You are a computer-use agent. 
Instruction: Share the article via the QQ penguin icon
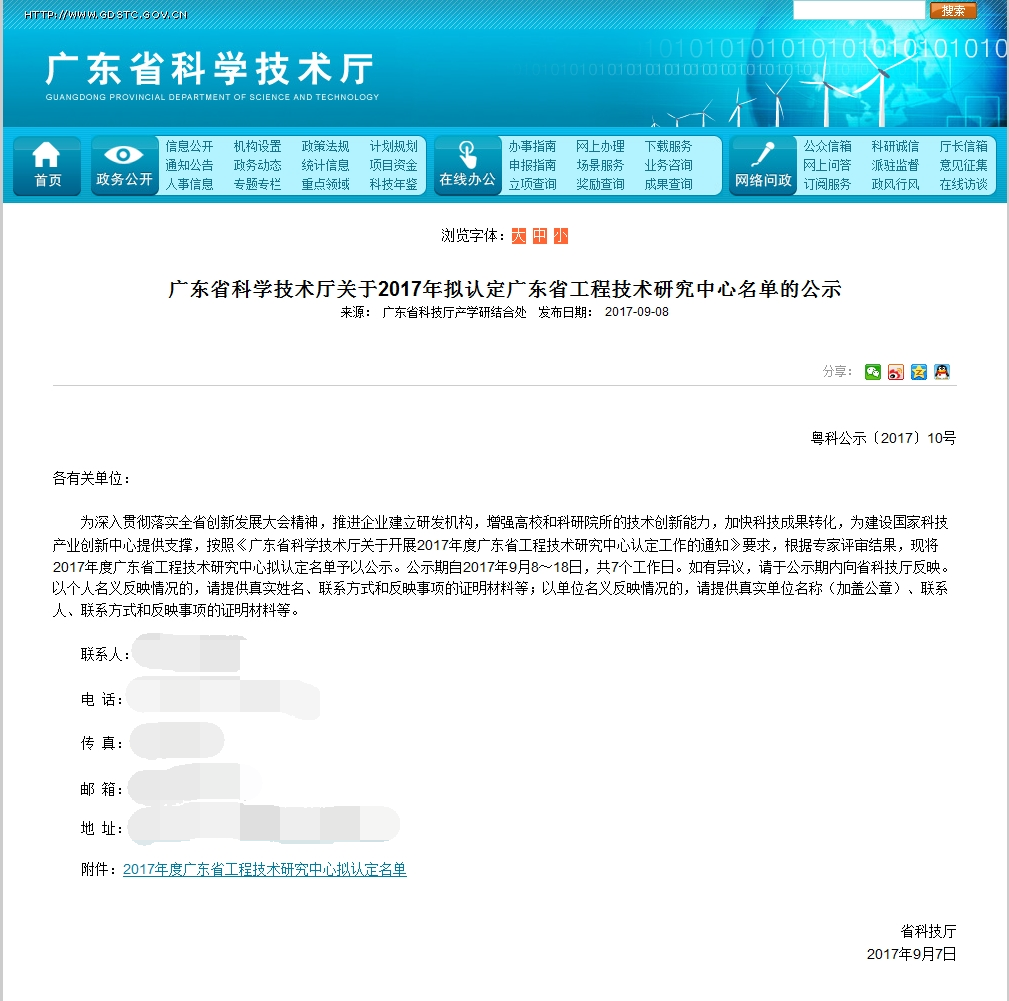941,372
